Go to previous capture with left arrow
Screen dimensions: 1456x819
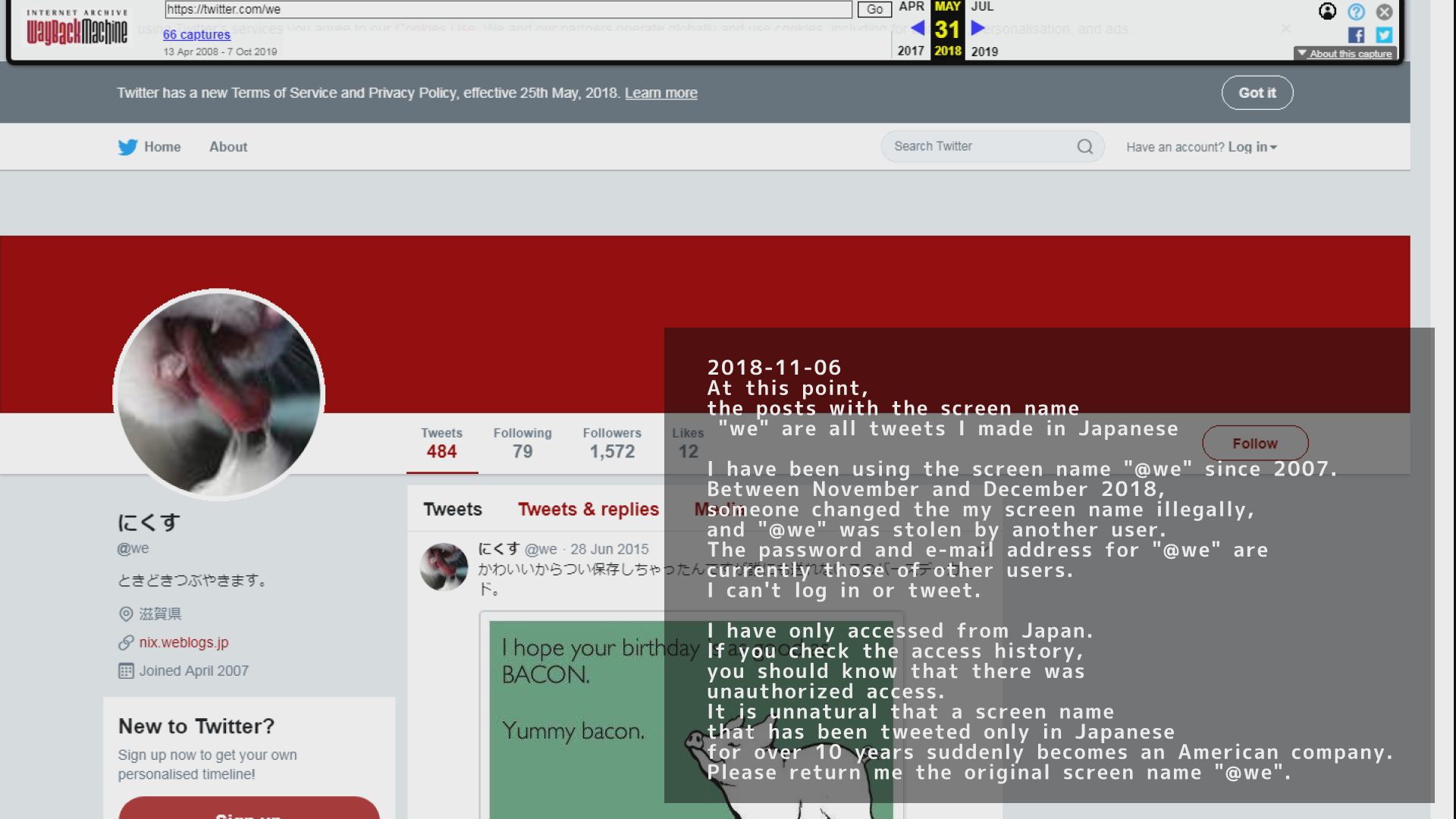pyautogui.click(x=918, y=29)
